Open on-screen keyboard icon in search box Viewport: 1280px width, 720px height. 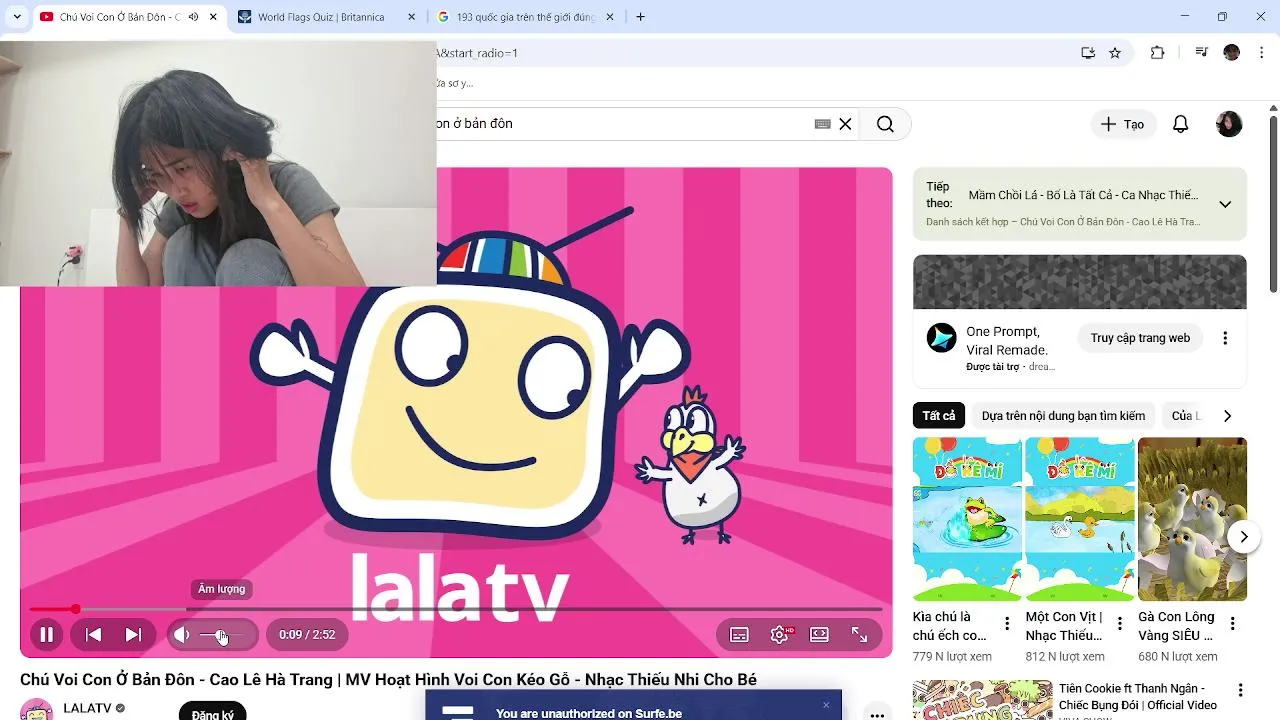[823, 124]
